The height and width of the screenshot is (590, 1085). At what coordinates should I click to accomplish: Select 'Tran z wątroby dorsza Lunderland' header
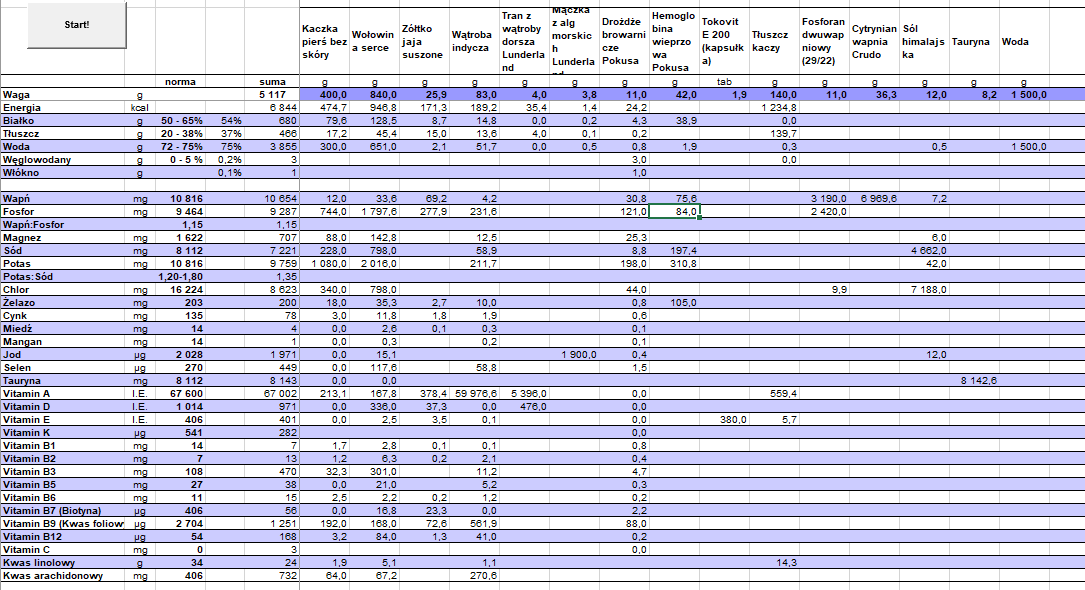pyautogui.click(x=524, y=42)
